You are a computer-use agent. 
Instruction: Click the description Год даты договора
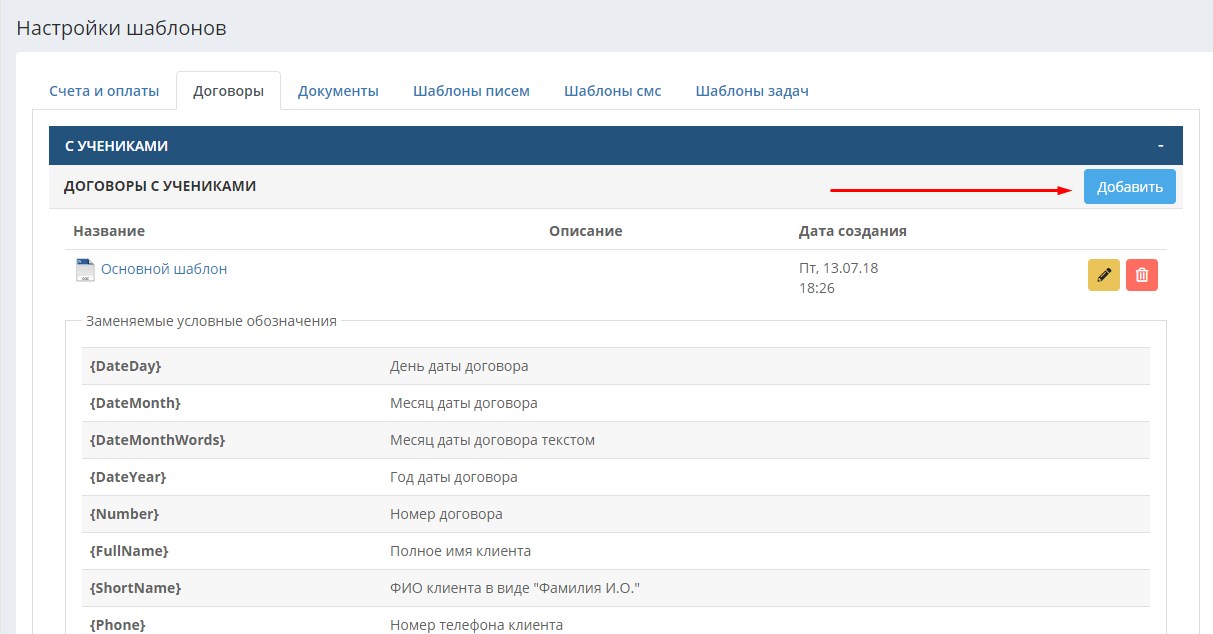click(454, 477)
